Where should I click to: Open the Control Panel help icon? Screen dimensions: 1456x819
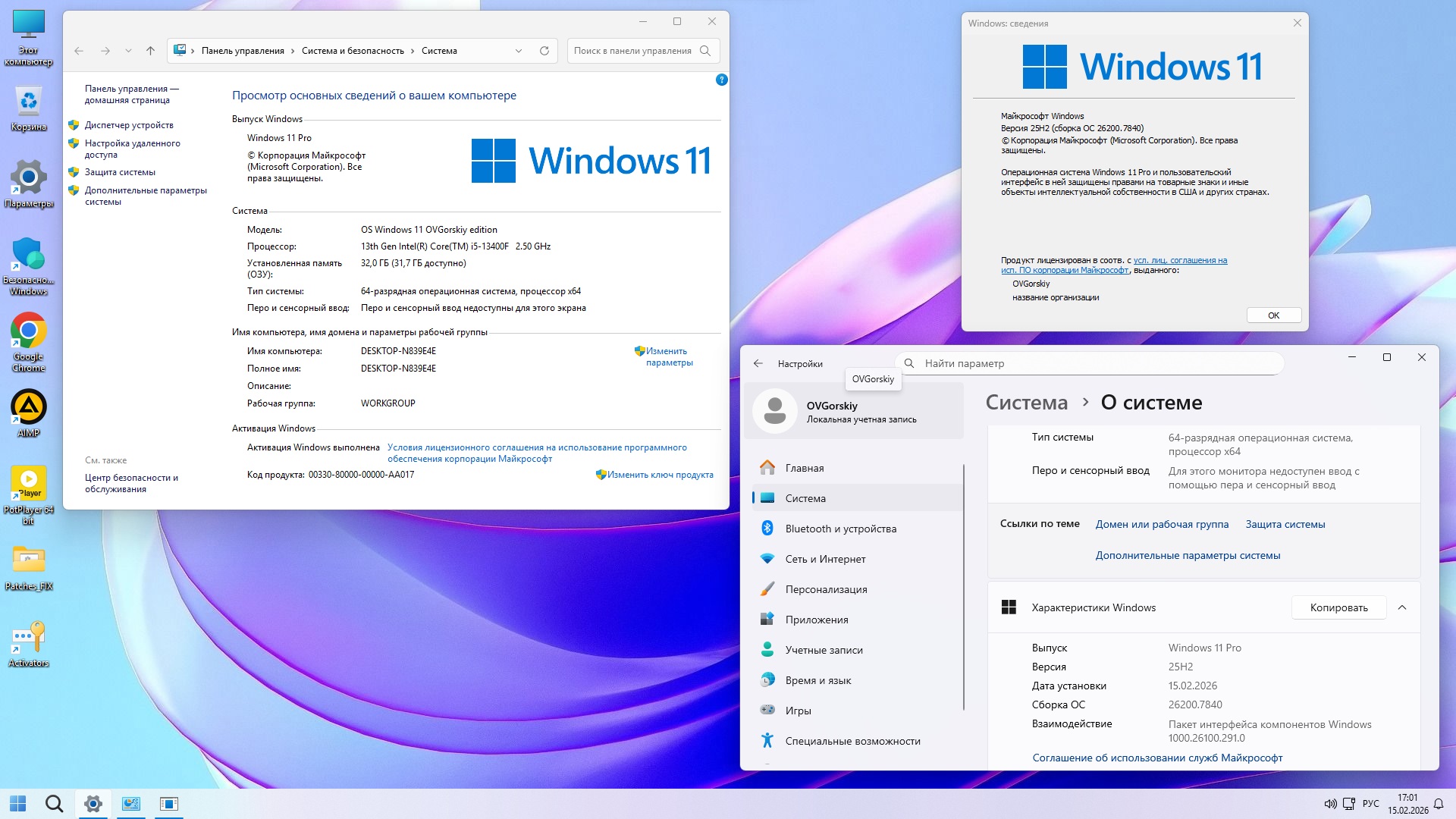721,80
